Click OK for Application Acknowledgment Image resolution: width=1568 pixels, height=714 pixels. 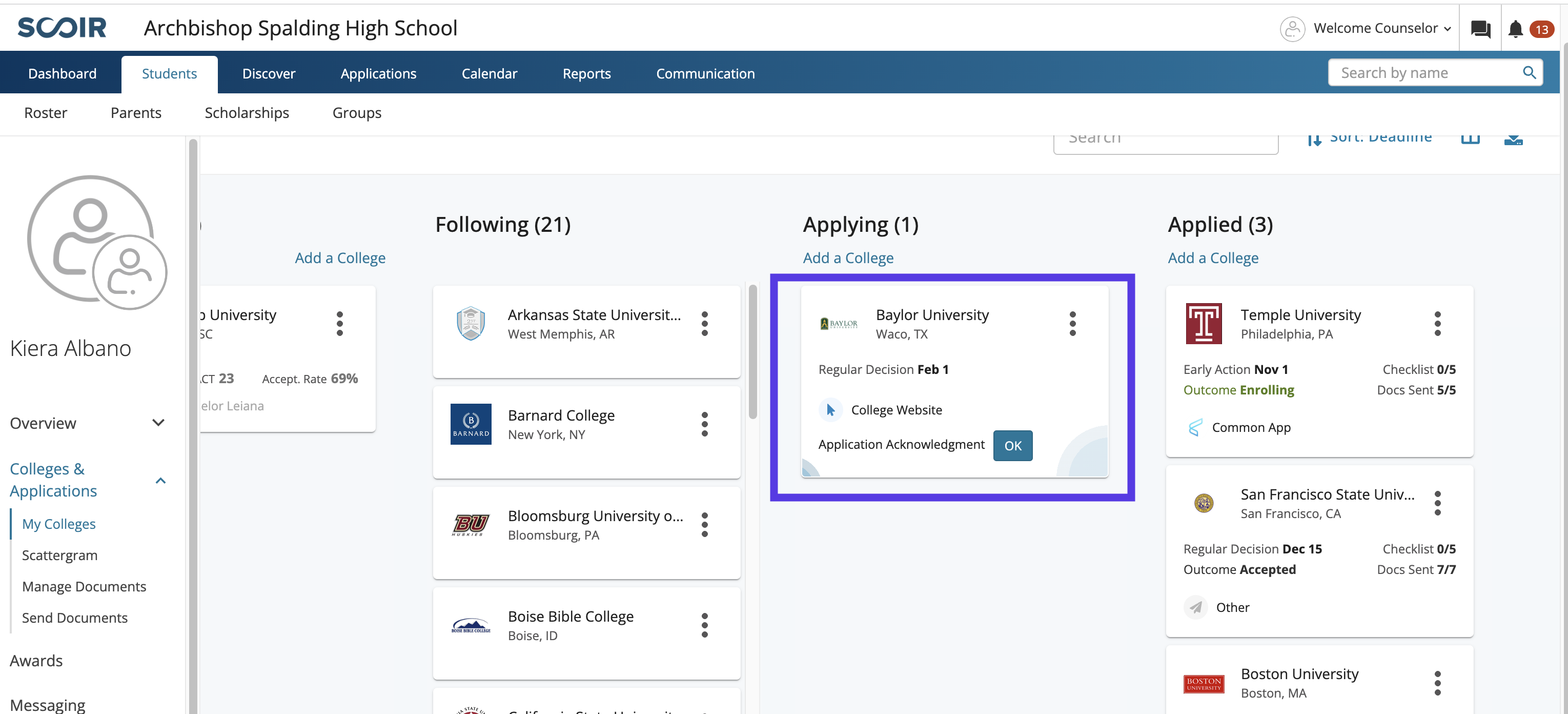point(1012,445)
